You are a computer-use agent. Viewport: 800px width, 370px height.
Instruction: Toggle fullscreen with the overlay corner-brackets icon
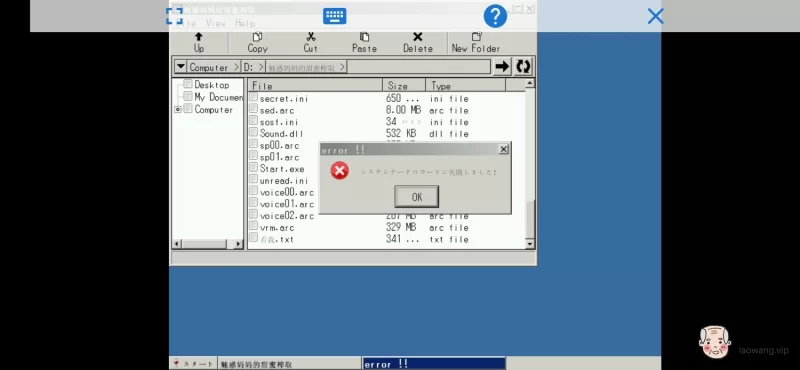coord(174,16)
